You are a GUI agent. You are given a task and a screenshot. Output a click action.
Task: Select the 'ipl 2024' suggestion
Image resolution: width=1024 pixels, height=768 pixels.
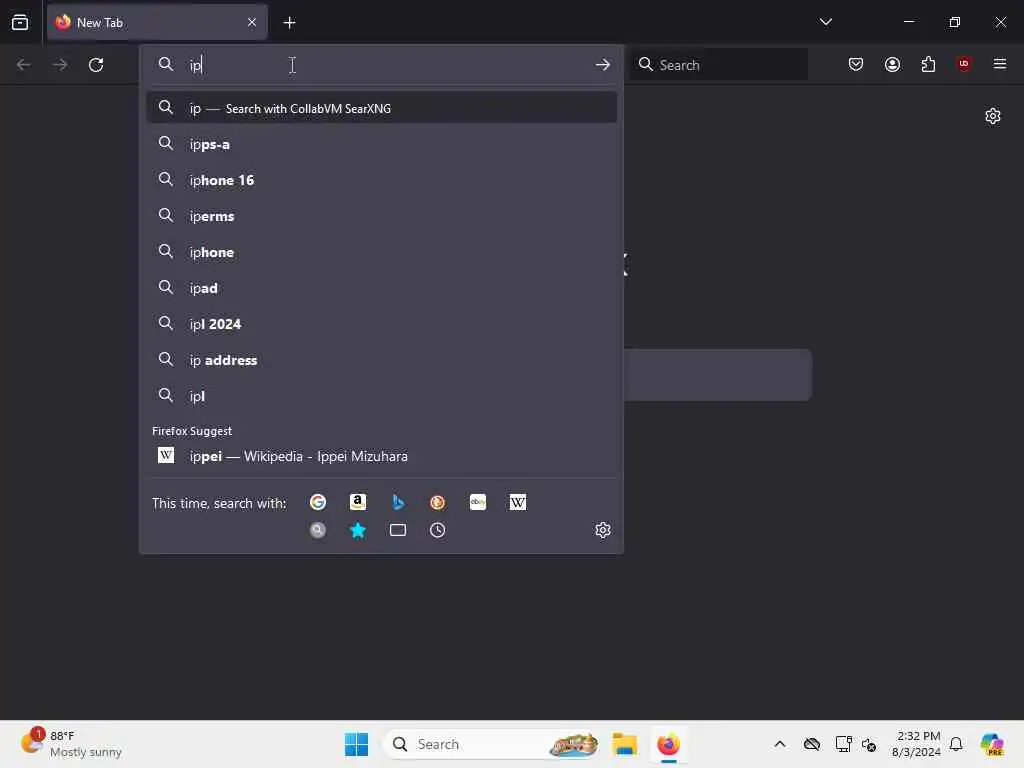pos(381,324)
